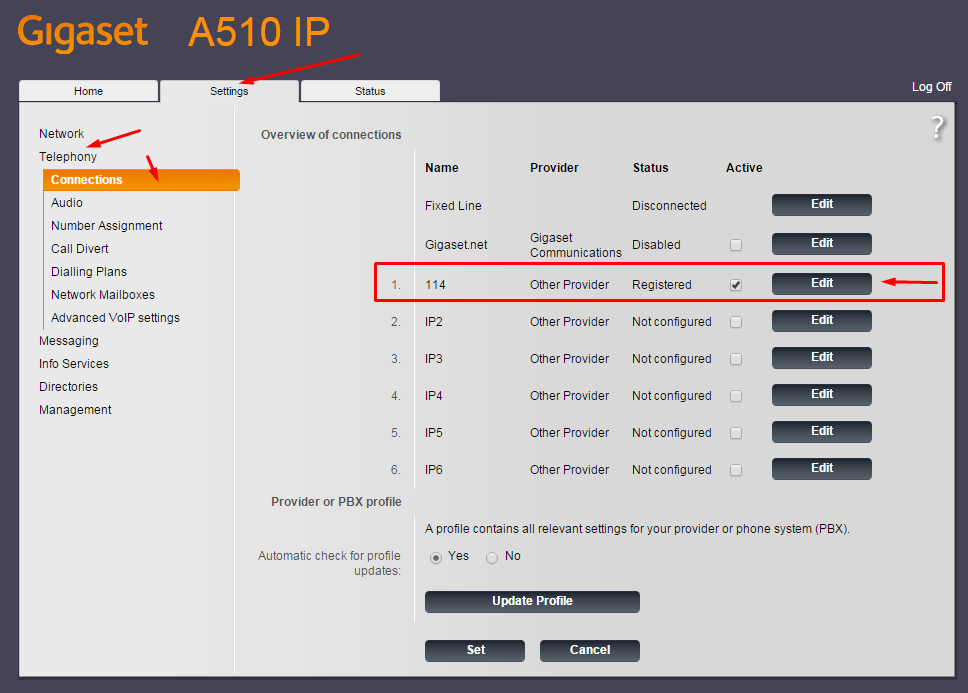Click the Other Provider text for IP5
Image resolution: width=968 pixels, height=693 pixels.
569,433
